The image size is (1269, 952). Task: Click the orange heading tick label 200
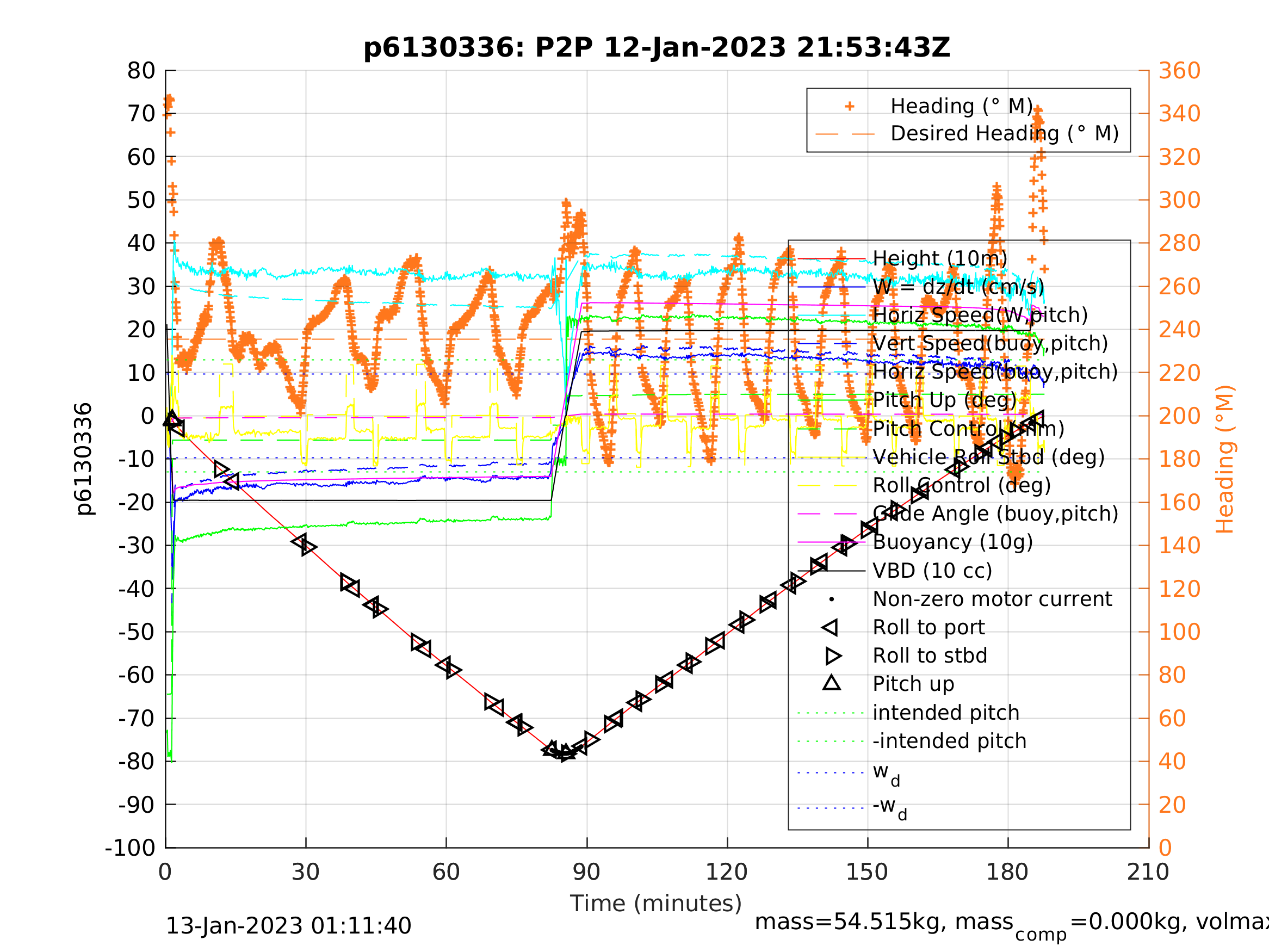1179,416
